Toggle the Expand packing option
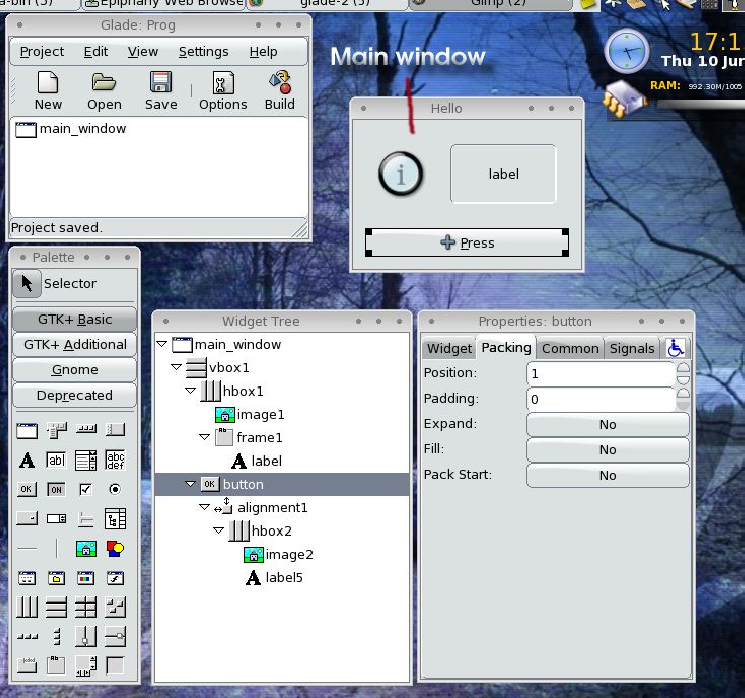 [x=608, y=424]
